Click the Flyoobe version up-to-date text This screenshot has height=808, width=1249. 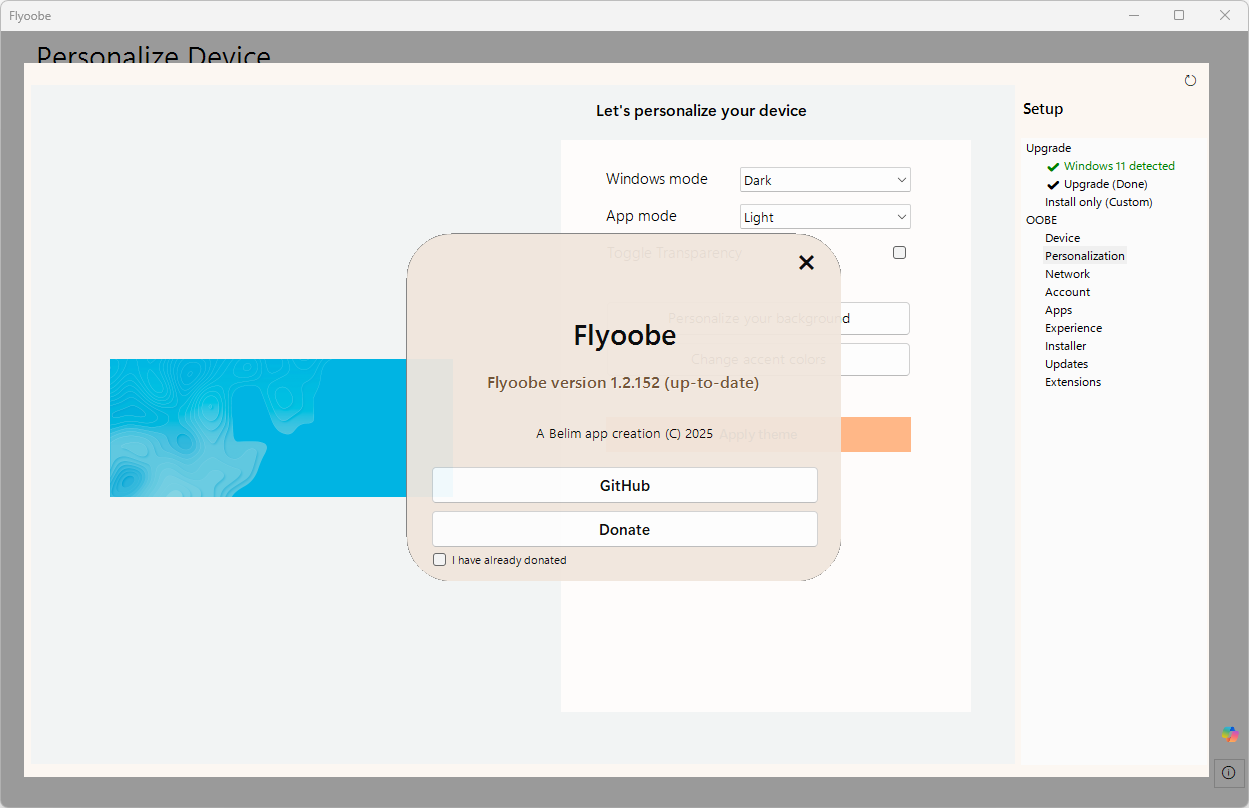(623, 383)
